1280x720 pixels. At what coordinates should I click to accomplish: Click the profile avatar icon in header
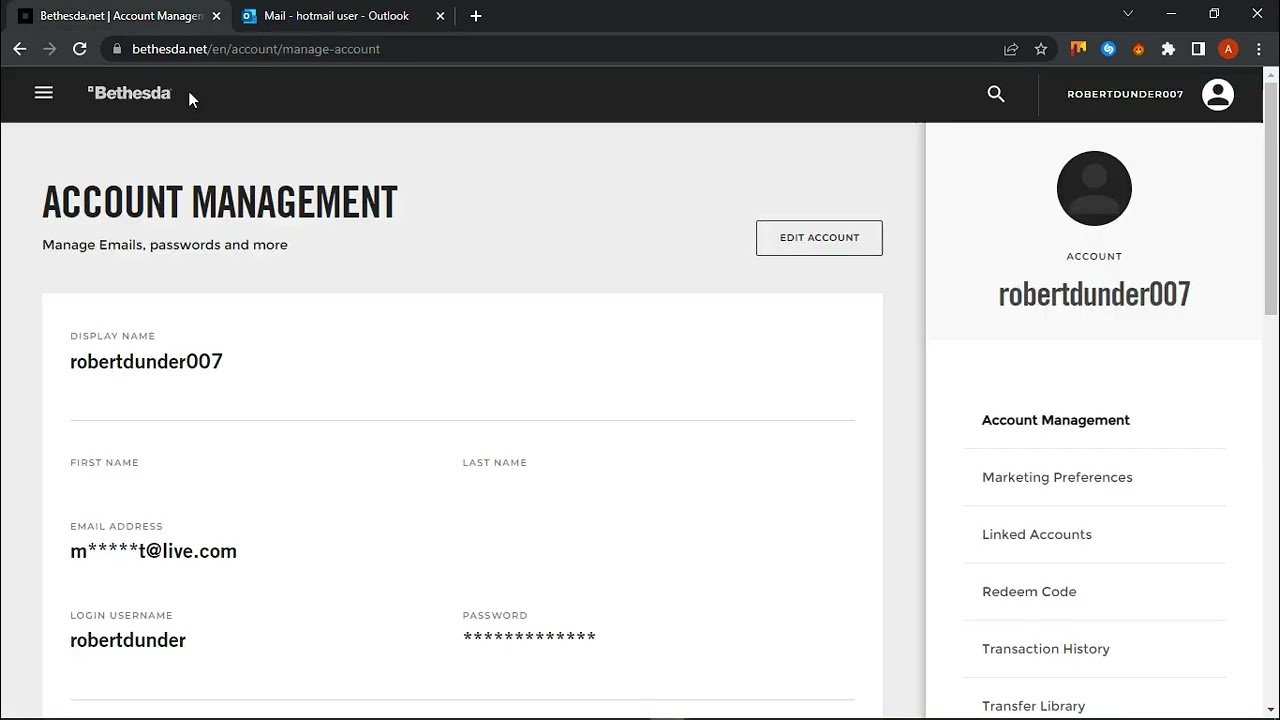pyautogui.click(x=1218, y=94)
